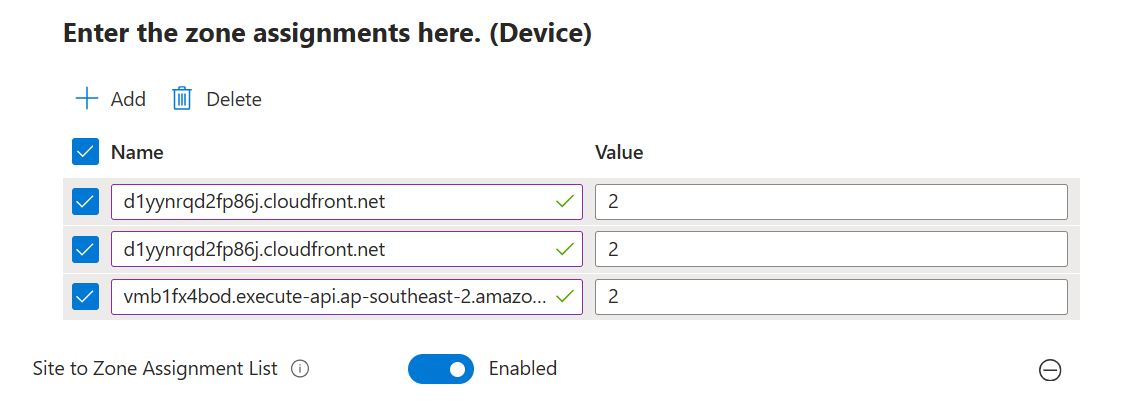The height and width of the screenshot is (420, 1128).
Task: Click the vmb1fx4bod.execute-api name field
Action: coord(330,296)
